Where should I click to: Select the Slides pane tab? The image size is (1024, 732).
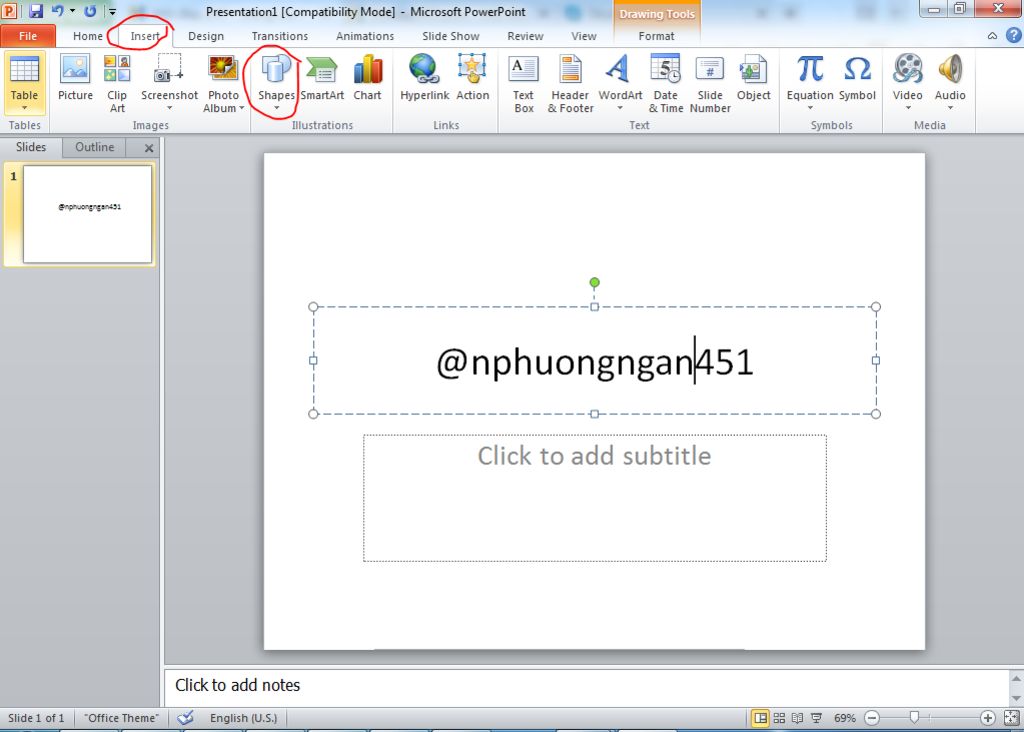31,147
